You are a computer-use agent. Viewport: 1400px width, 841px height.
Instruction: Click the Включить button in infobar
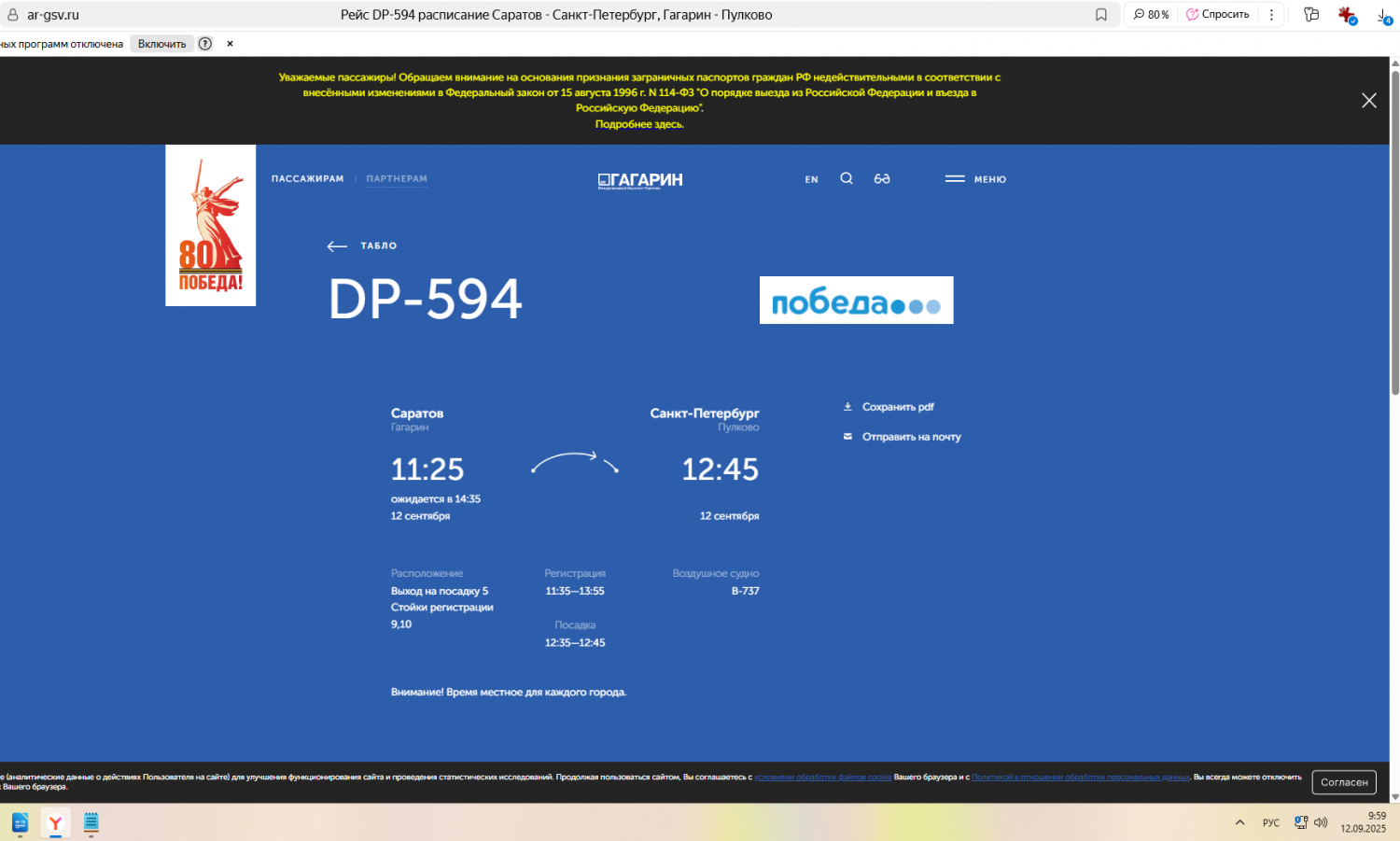161,44
